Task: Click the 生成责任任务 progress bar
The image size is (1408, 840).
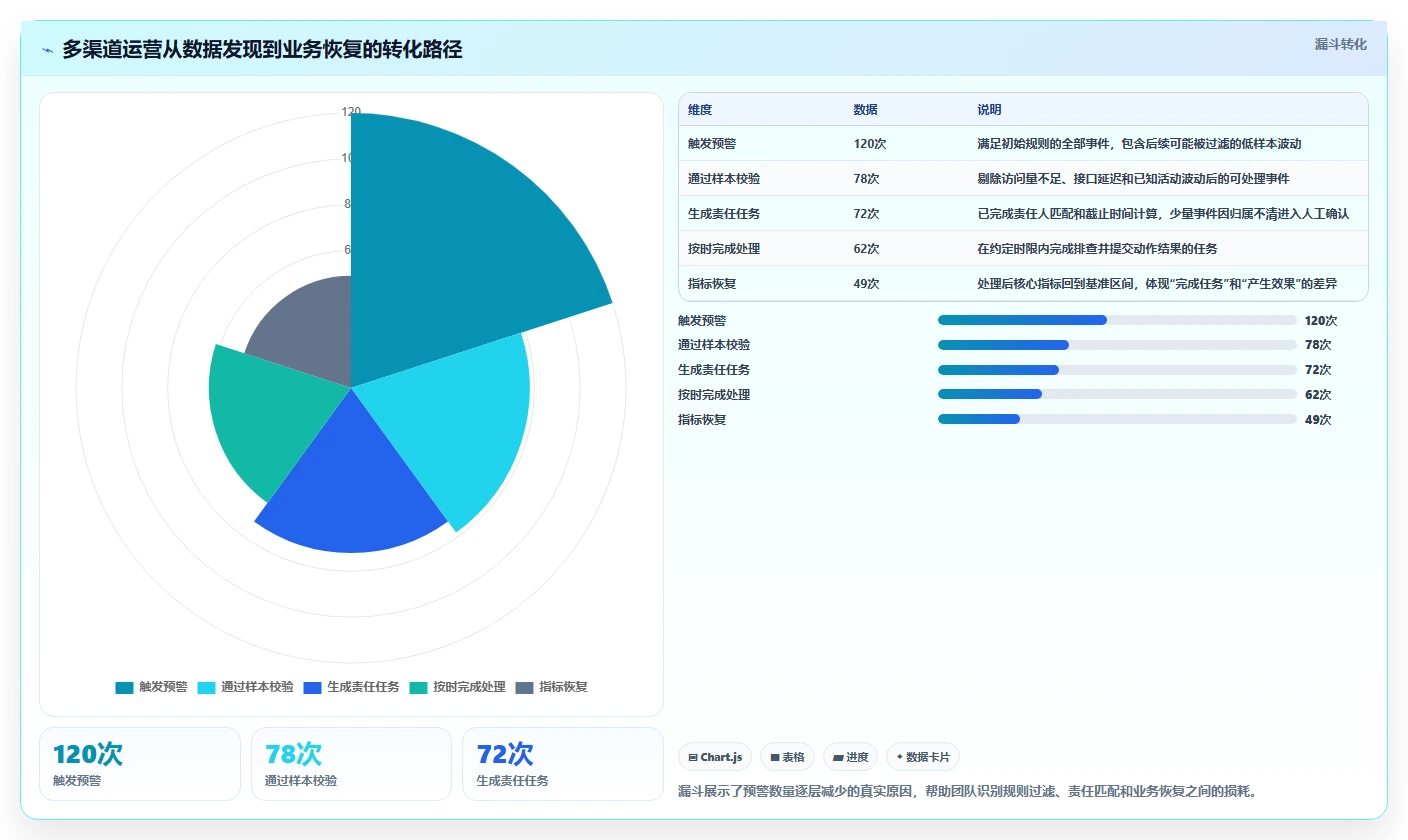Action: (x=1117, y=370)
